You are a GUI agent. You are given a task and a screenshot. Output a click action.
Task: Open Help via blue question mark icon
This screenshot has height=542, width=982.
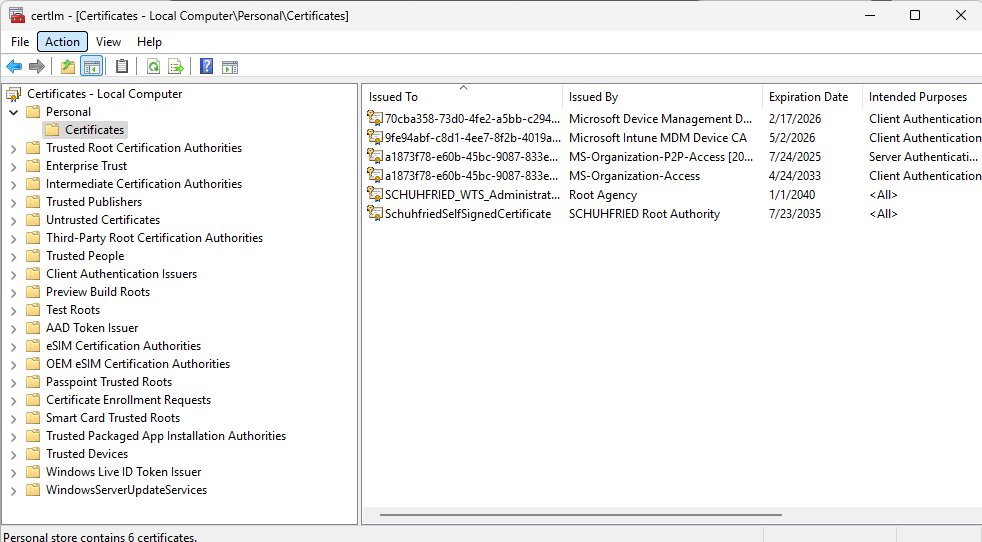click(206, 67)
